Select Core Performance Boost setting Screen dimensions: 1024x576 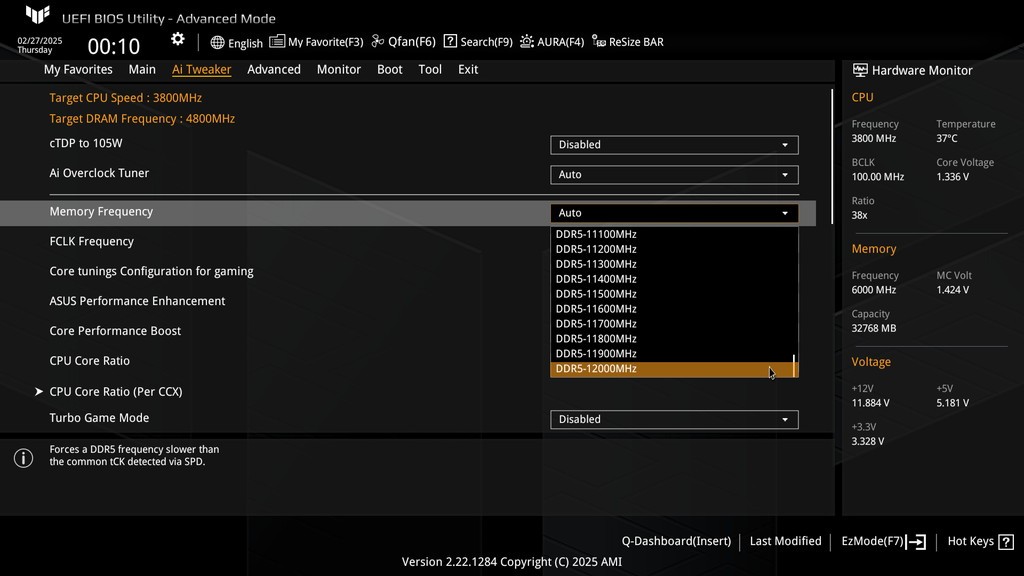tap(115, 330)
